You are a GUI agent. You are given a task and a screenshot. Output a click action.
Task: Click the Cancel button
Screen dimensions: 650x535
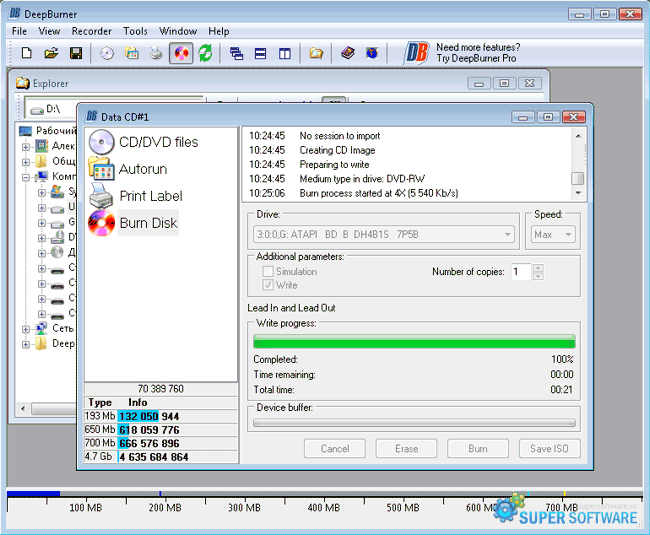click(x=335, y=448)
